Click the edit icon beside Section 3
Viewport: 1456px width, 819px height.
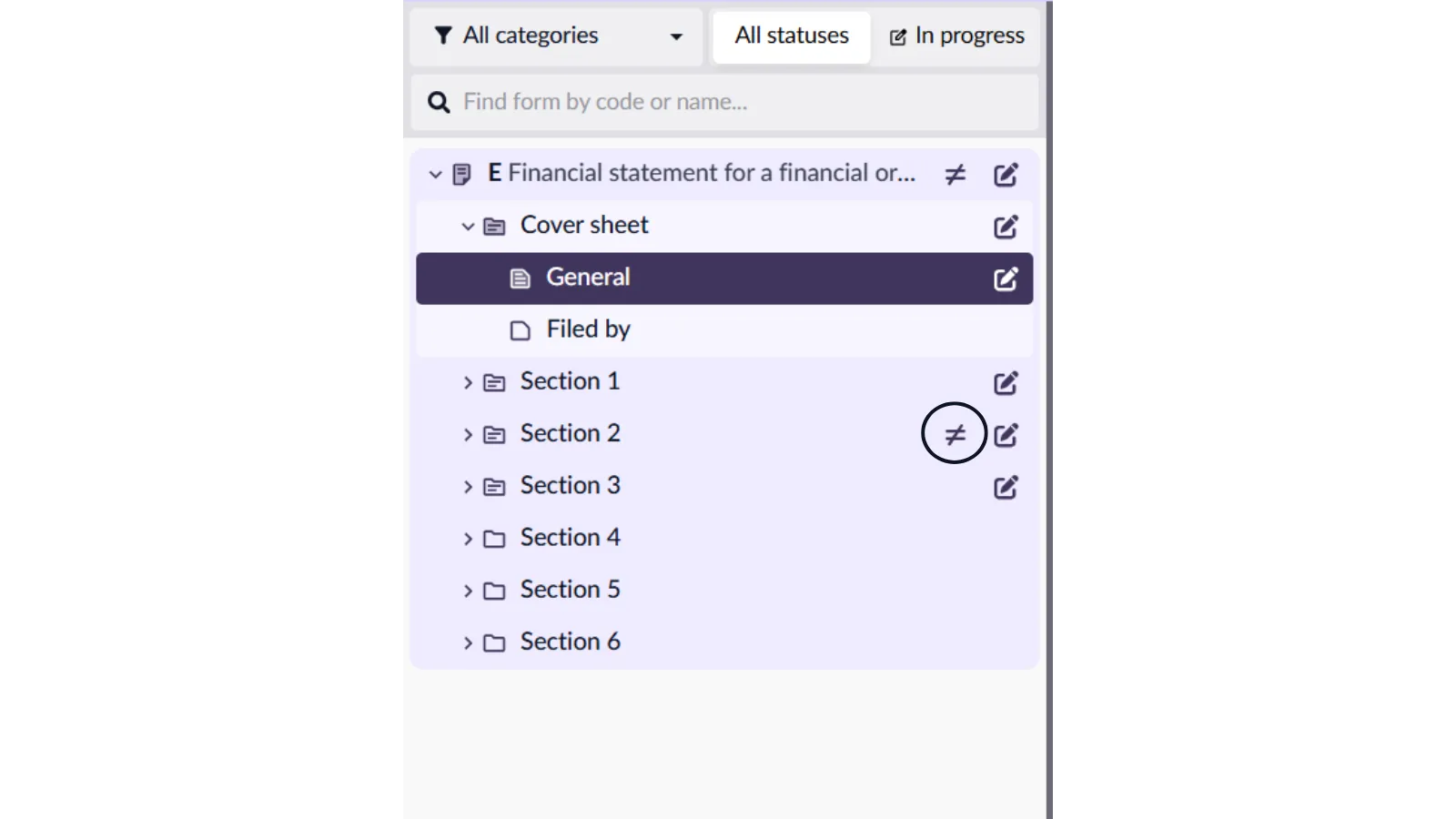coord(1006,488)
